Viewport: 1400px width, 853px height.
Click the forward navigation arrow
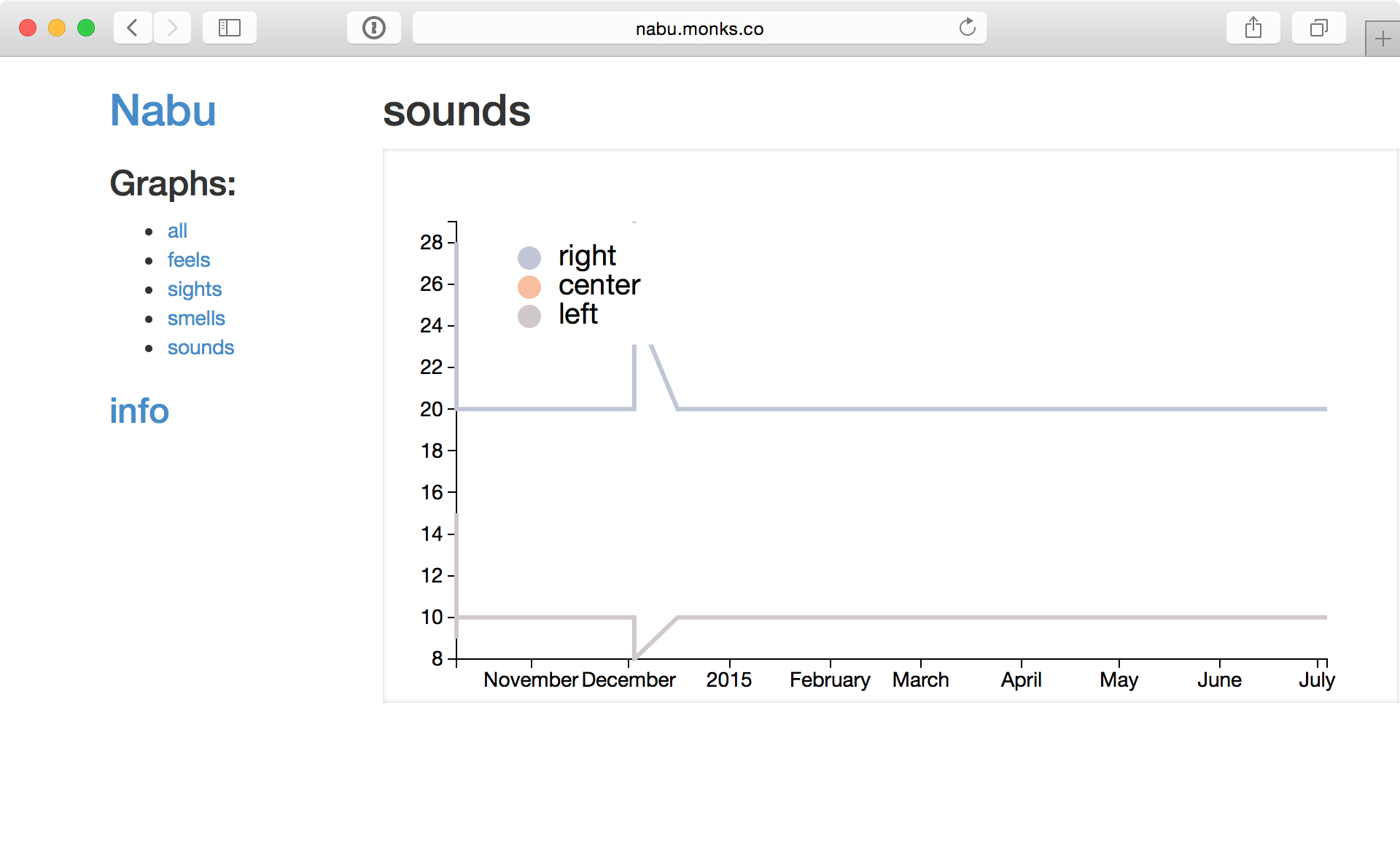click(x=172, y=28)
